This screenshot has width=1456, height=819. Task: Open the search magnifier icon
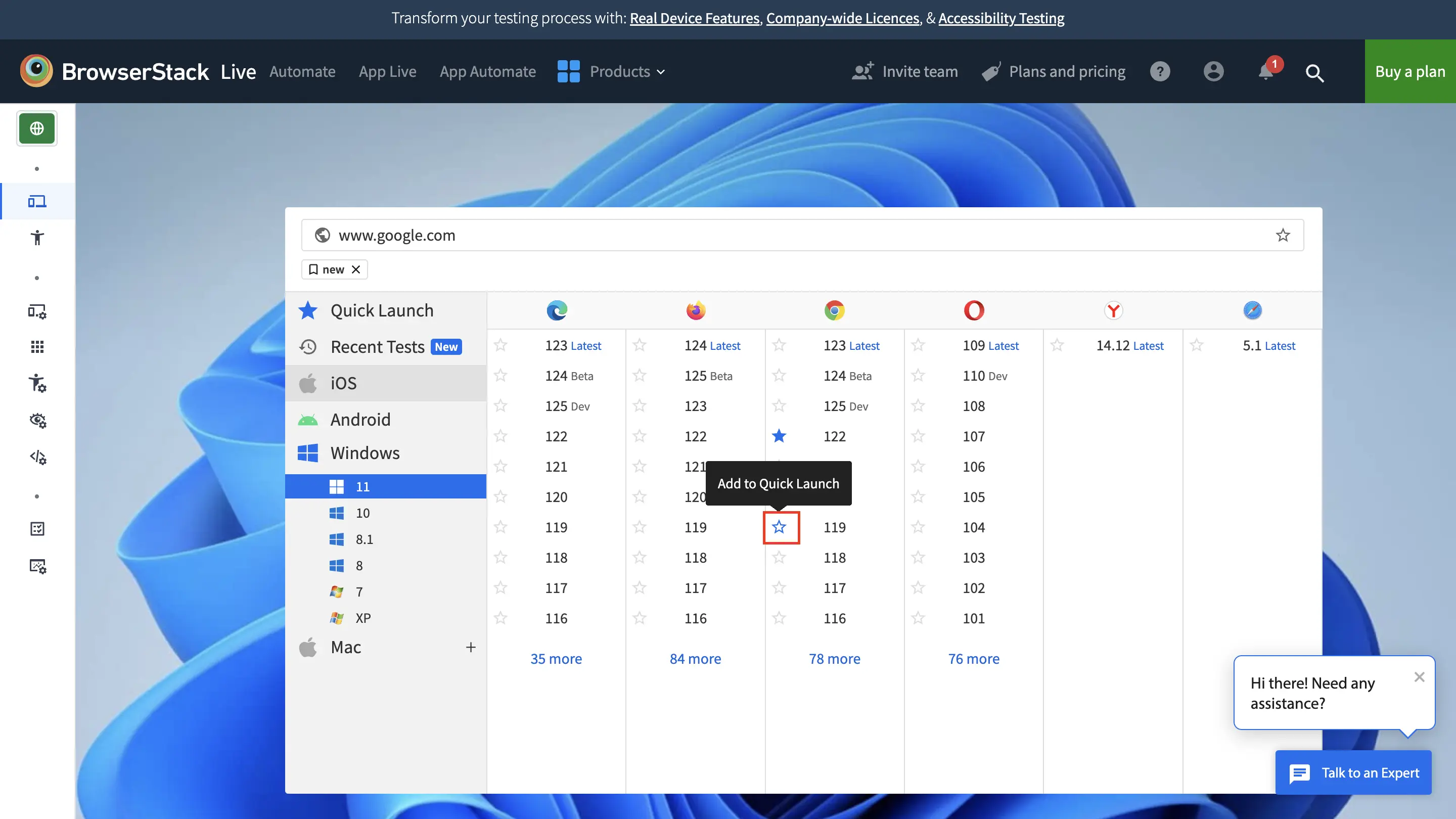tap(1314, 72)
